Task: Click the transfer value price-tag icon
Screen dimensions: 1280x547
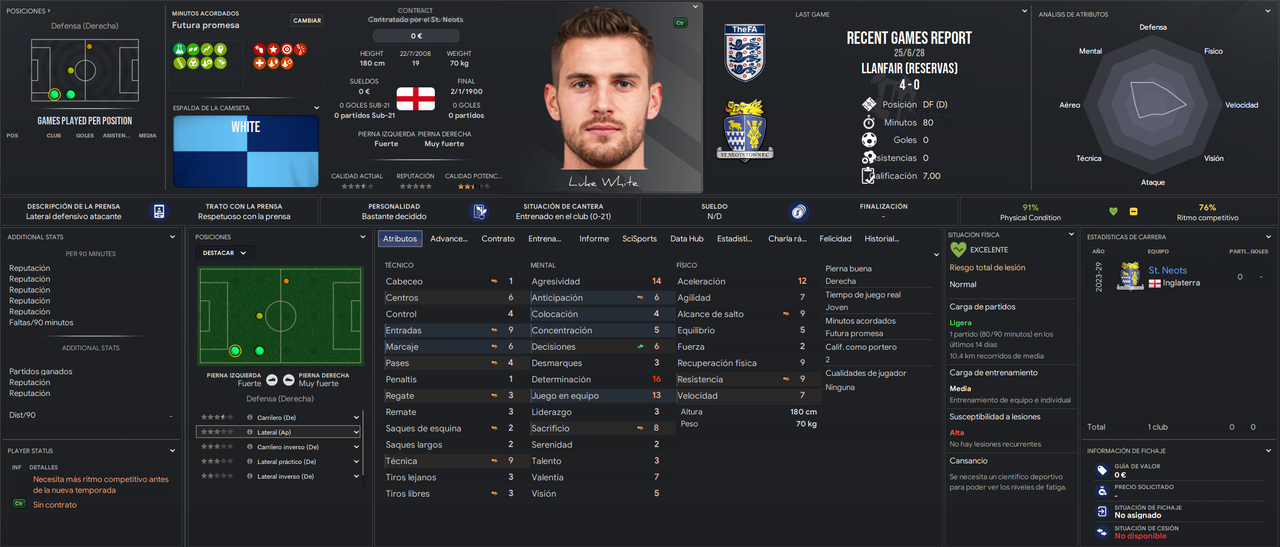Action: click(x=1102, y=469)
